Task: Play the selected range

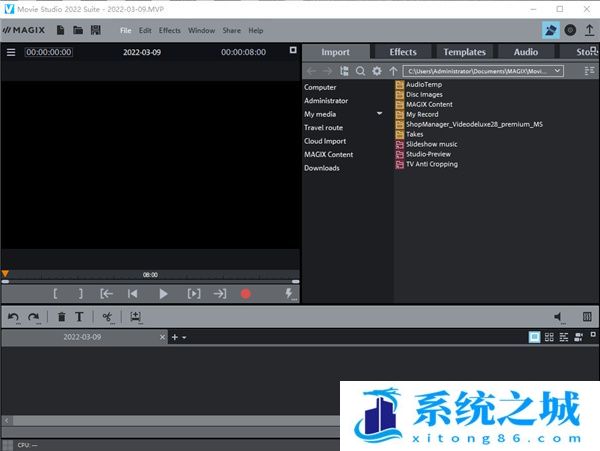Action: (194, 294)
